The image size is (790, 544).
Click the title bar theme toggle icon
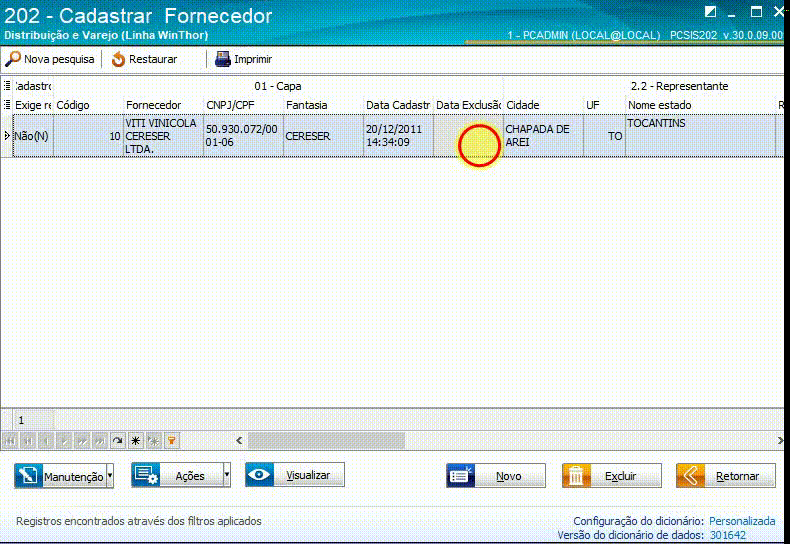[710, 12]
